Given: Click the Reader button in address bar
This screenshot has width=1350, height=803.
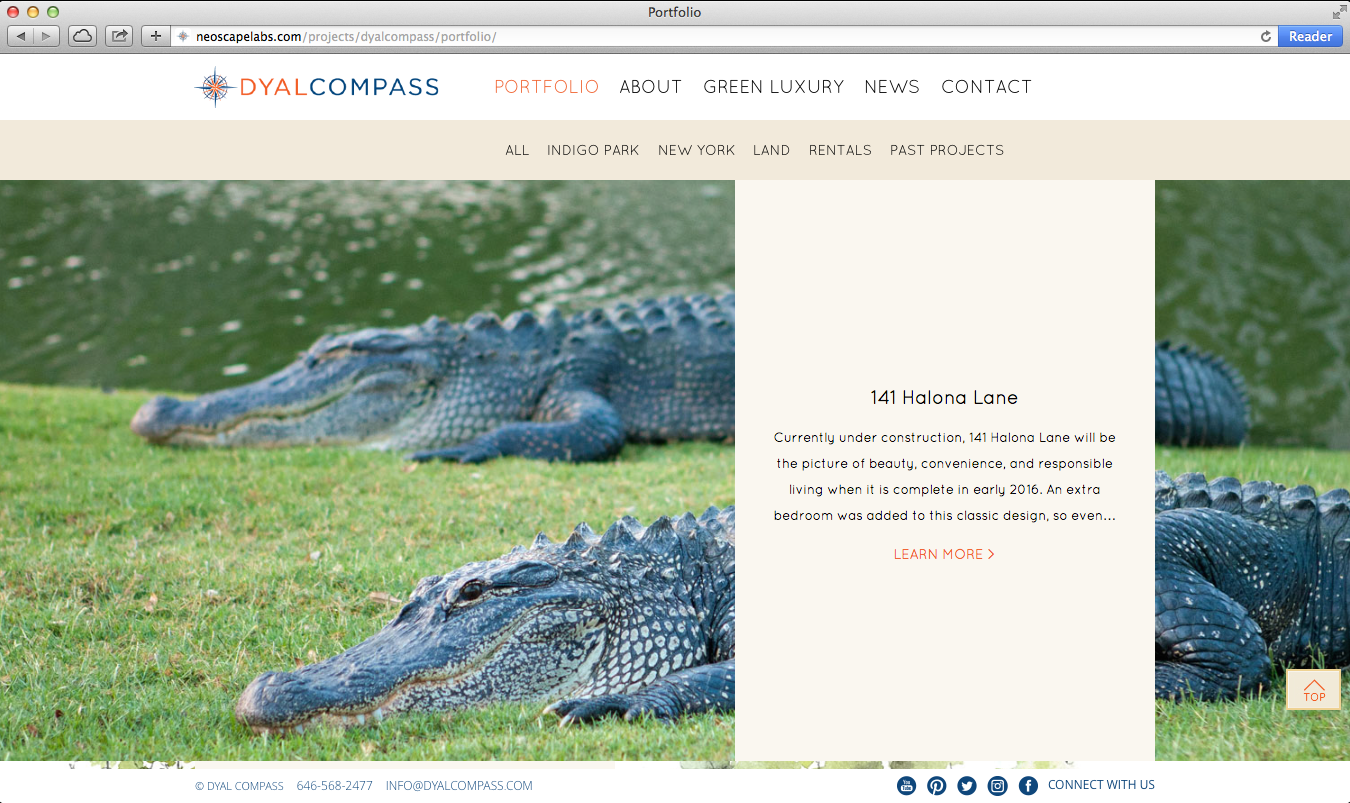Looking at the screenshot, I should coord(1310,37).
